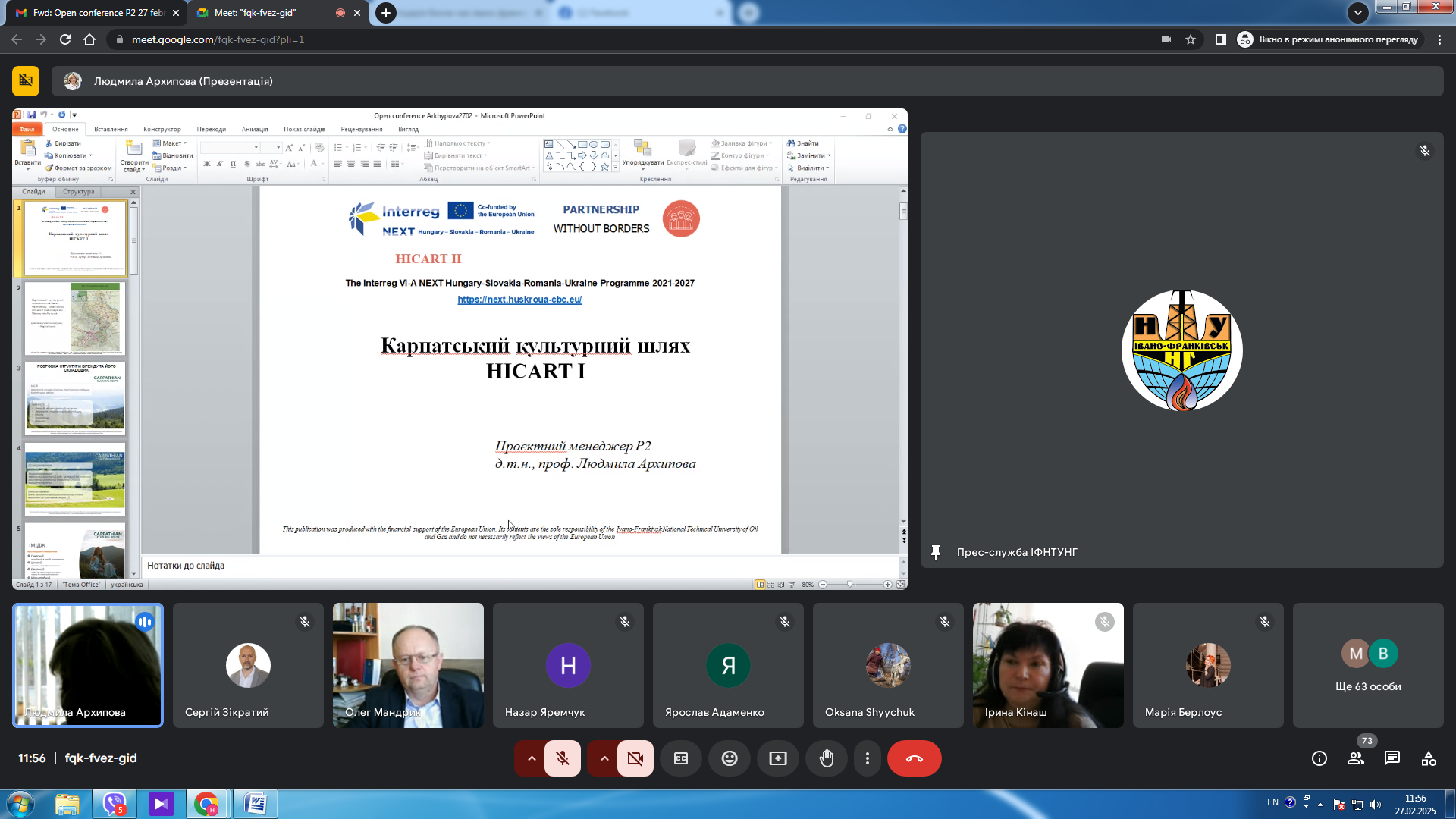
Task: Unpin Прес-служба ІФНТУНГ pin icon
Action: click(936, 552)
